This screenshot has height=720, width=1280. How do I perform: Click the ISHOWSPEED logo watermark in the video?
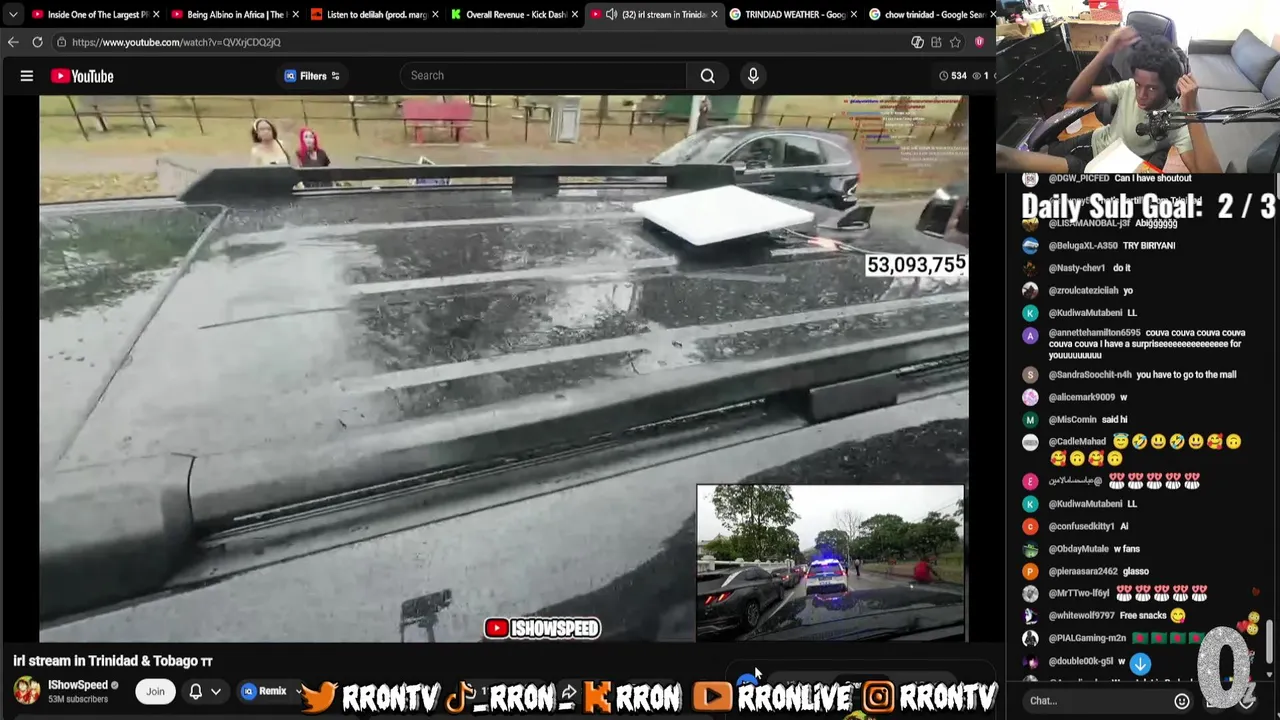tap(542, 628)
